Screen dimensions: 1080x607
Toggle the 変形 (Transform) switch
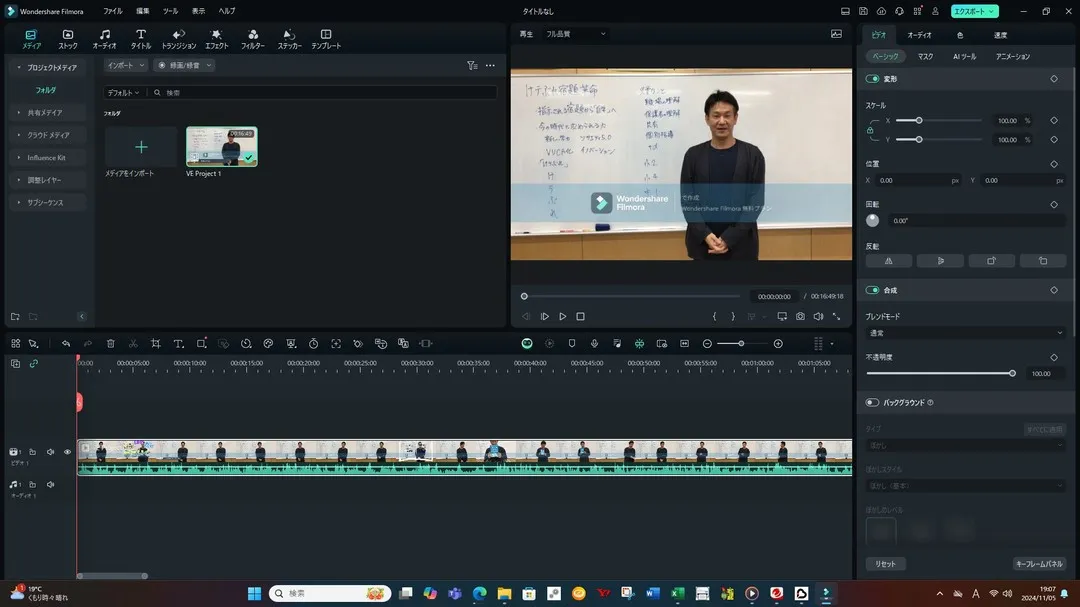(872, 79)
